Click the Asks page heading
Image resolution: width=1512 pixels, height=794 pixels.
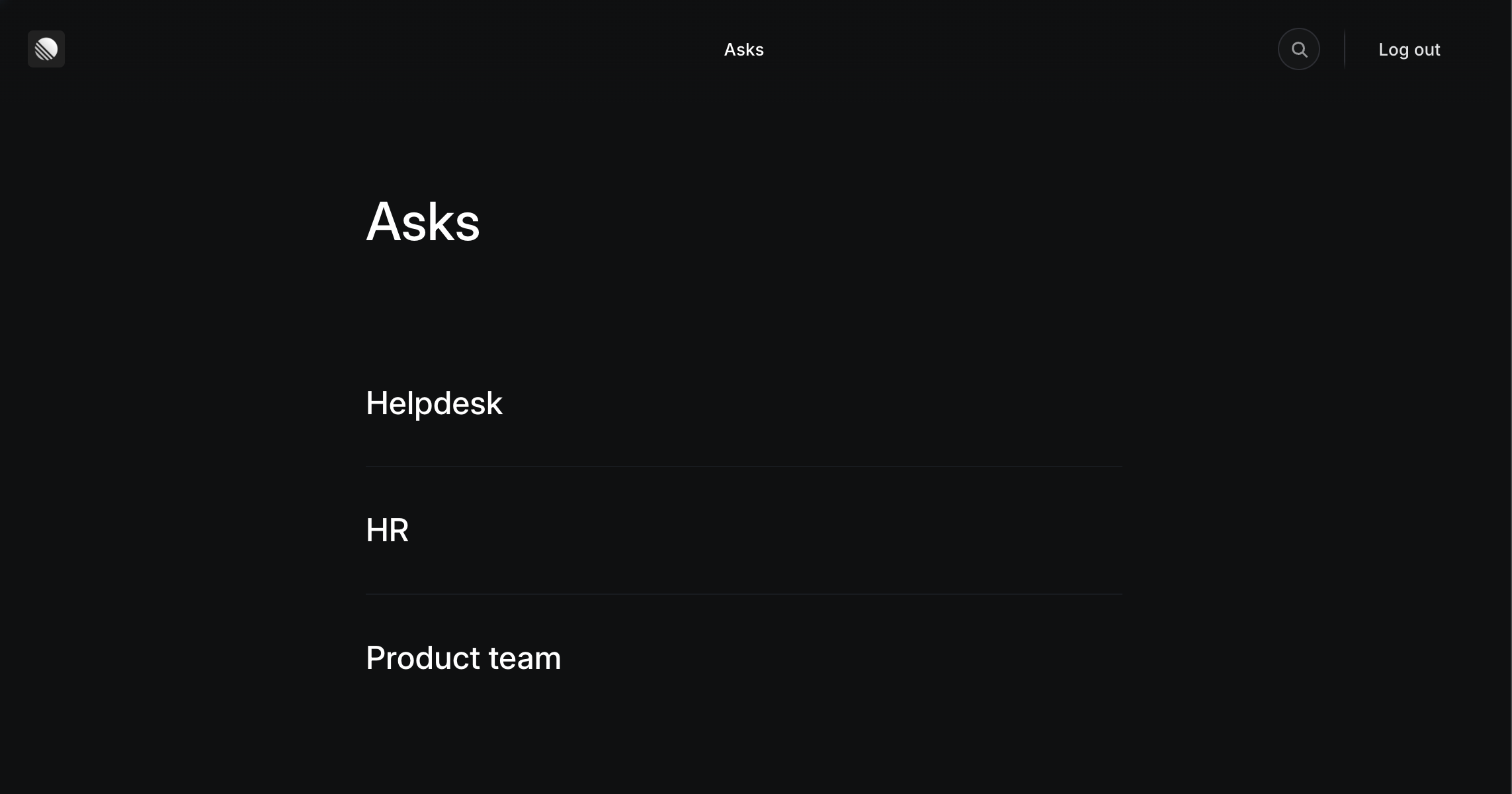423,222
